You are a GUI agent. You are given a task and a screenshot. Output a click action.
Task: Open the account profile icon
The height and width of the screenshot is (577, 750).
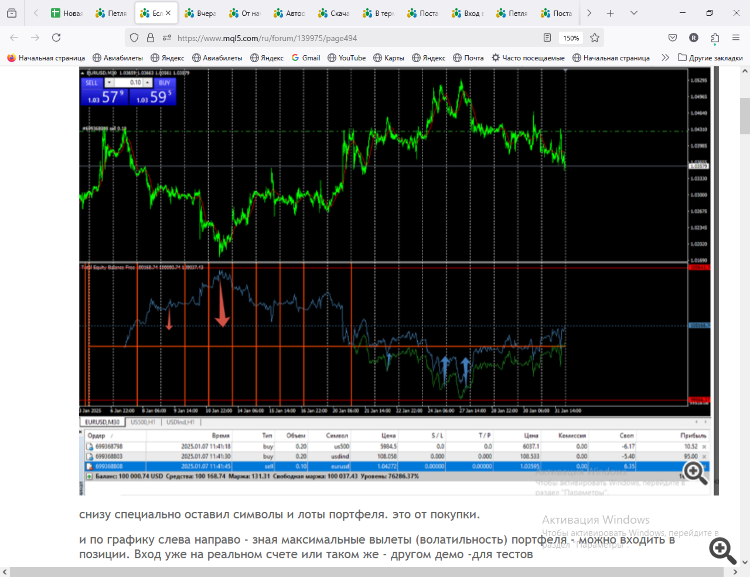[694, 38]
